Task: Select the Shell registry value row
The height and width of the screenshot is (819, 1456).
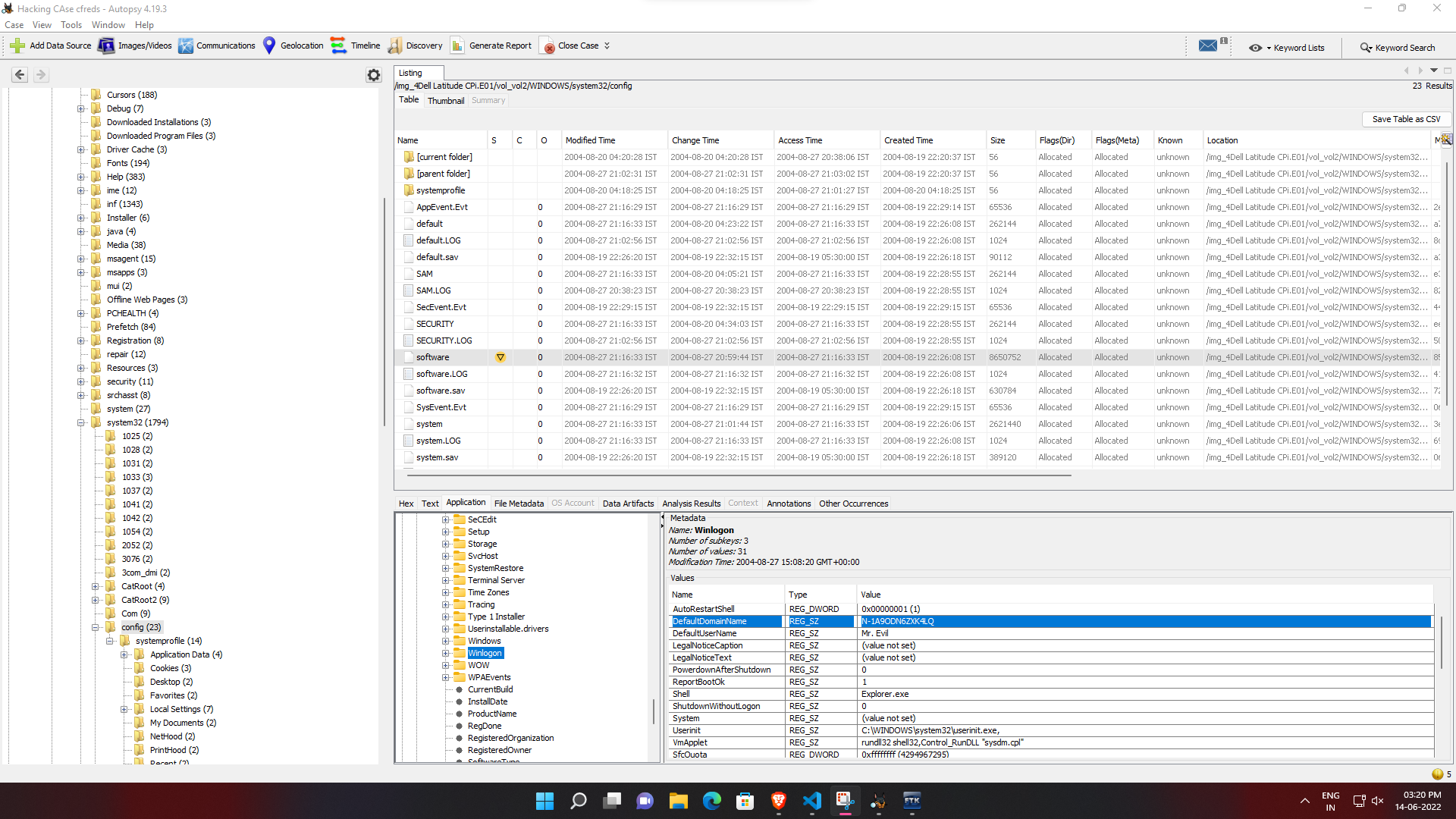Action: [x=1051, y=694]
